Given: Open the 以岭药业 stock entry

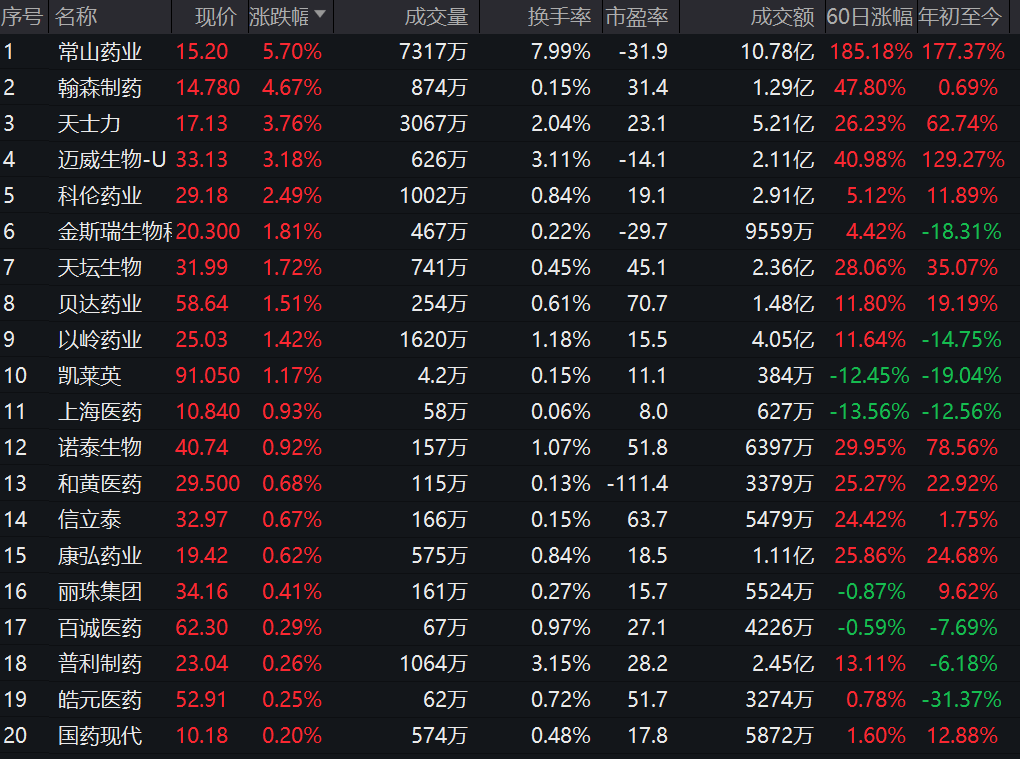Looking at the screenshot, I should 100,340.
